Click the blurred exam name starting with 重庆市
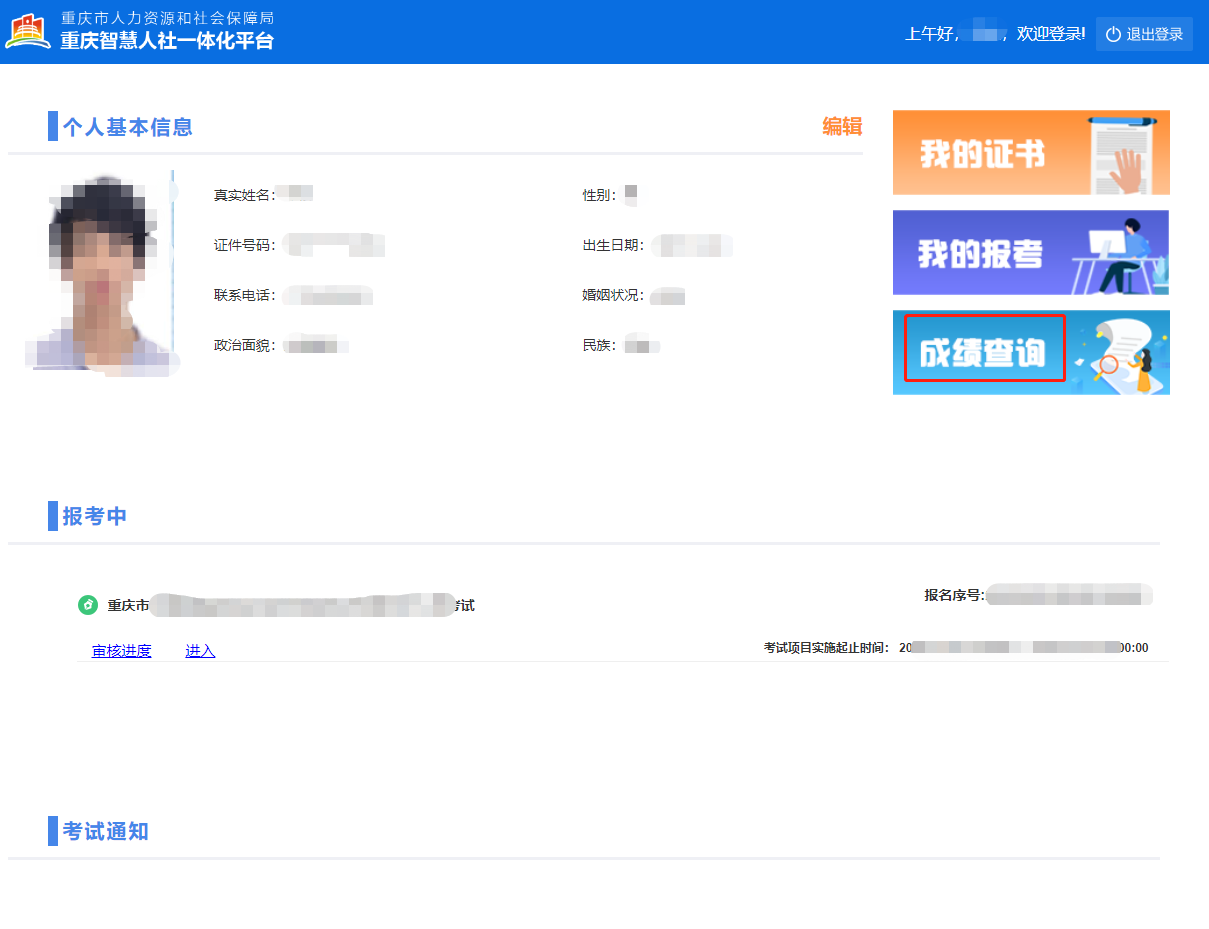 point(290,605)
